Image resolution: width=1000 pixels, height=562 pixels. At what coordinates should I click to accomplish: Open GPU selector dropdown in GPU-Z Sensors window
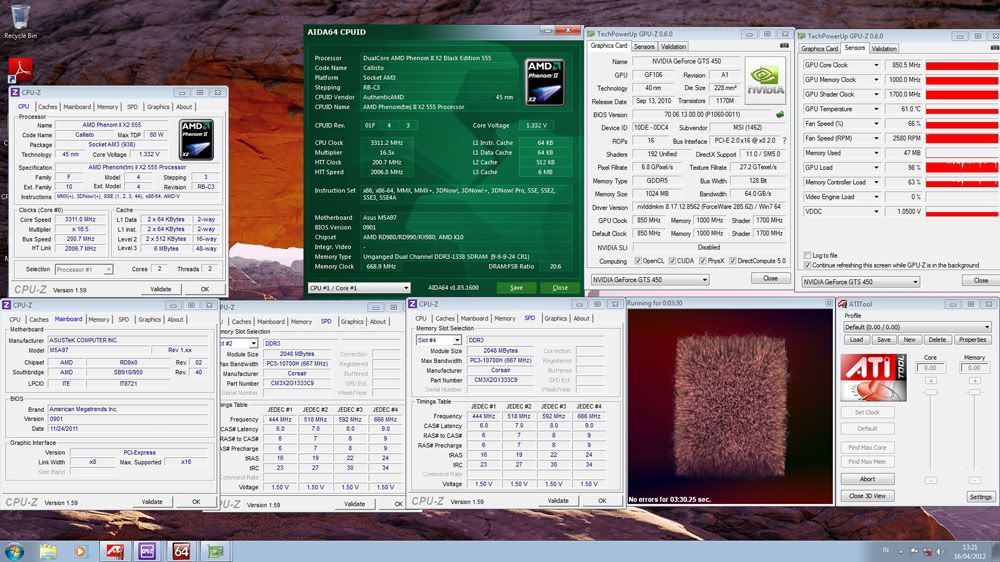pyautogui.click(x=860, y=281)
